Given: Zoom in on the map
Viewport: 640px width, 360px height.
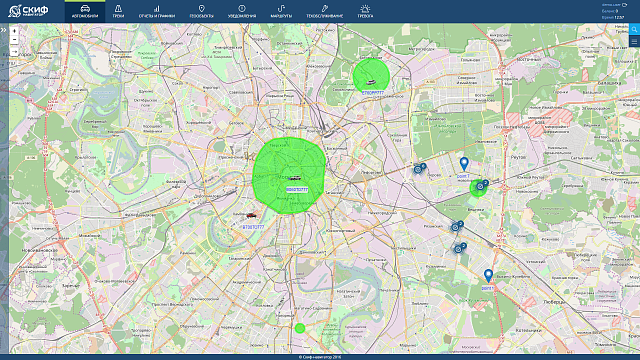Looking at the screenshot, I should [14, 31].
